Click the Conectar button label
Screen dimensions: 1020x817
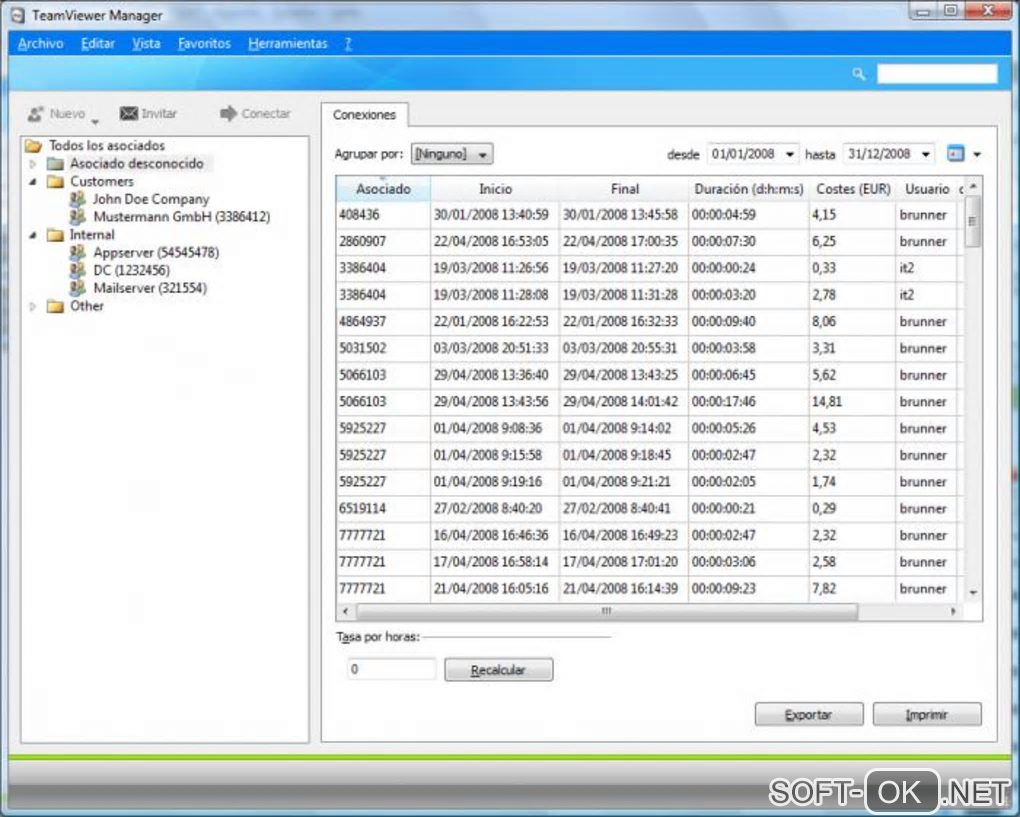pos(266,114)
